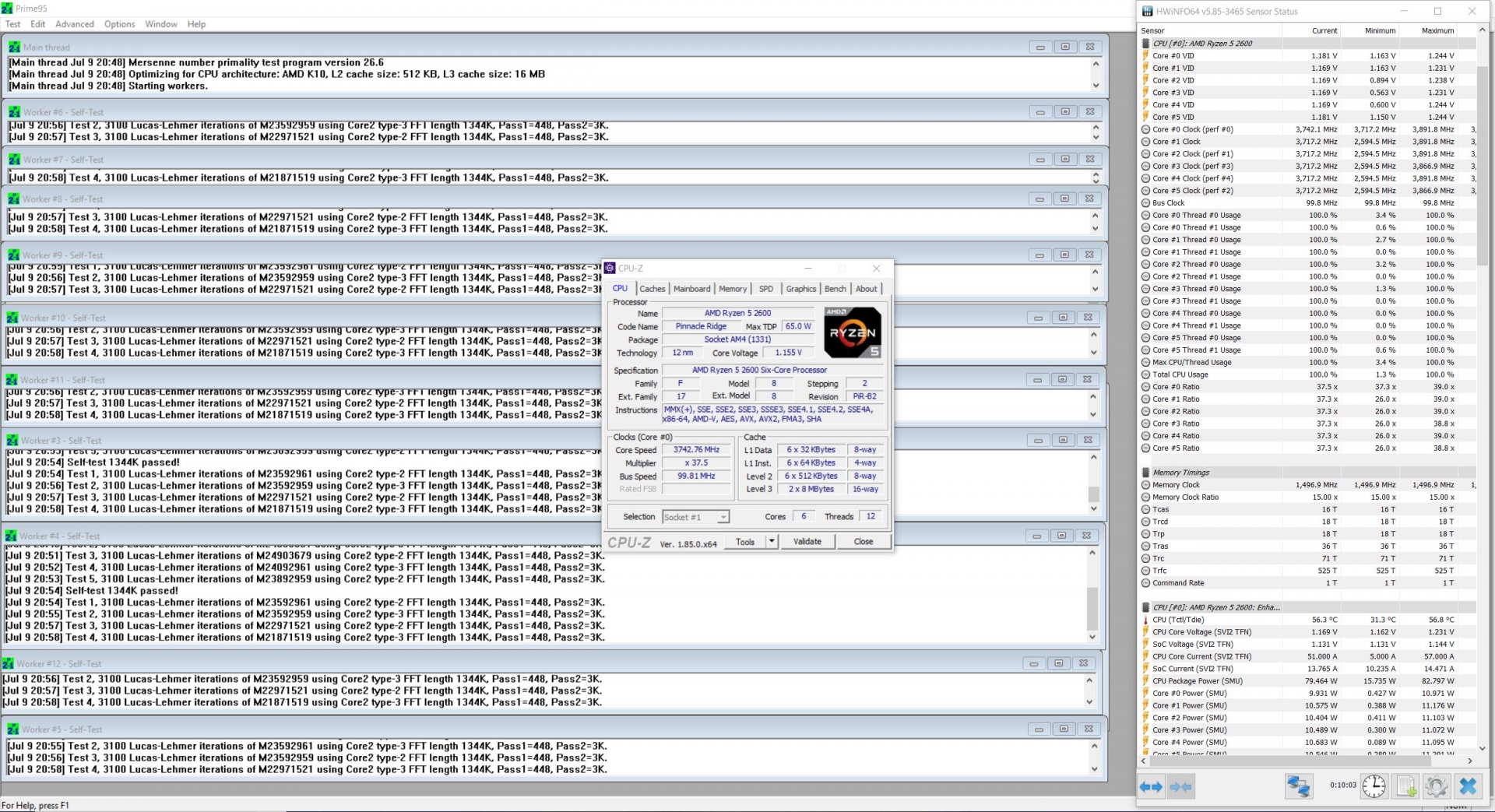The width and height of the screenshot is (1495, 812).
Task: Click the blue X close-sensors icon in HWiNFO
Action: click(x=1468, y=786)
